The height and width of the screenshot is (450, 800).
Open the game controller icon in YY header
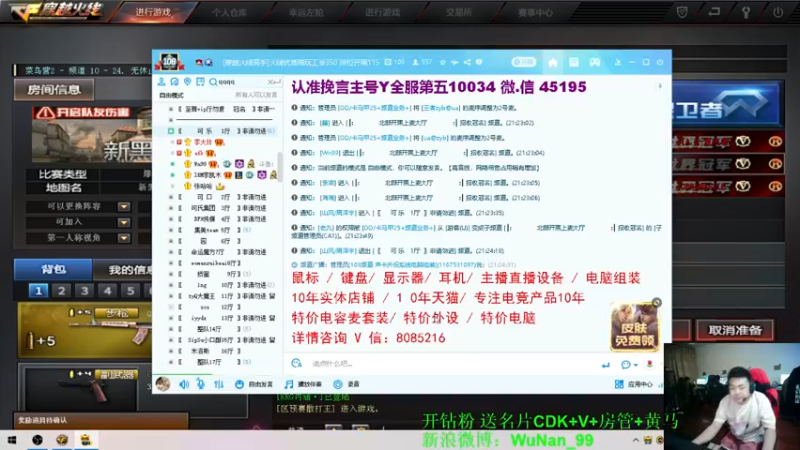595,62
